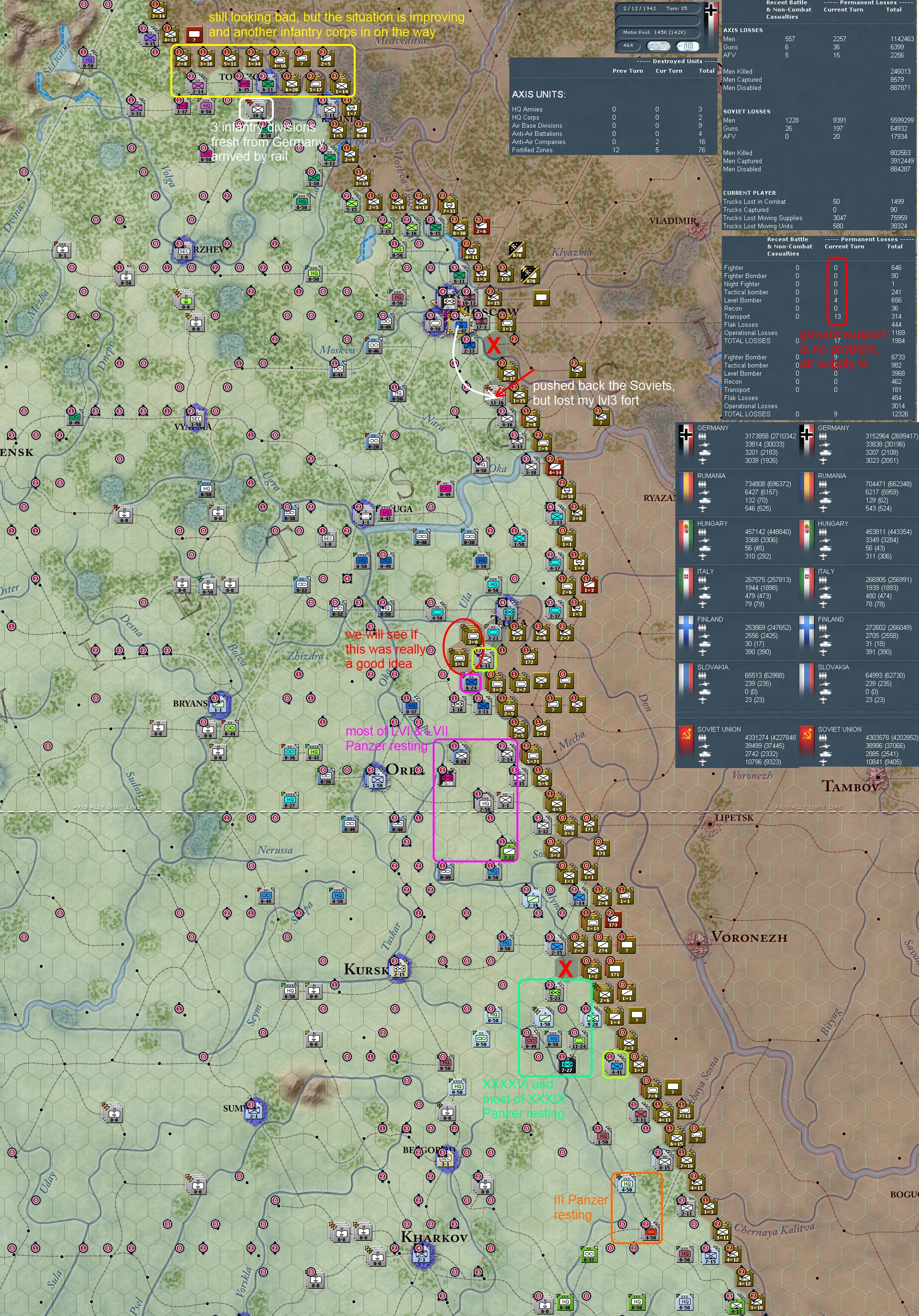Select the 7-50 corps HQ counter

point(485,804)
